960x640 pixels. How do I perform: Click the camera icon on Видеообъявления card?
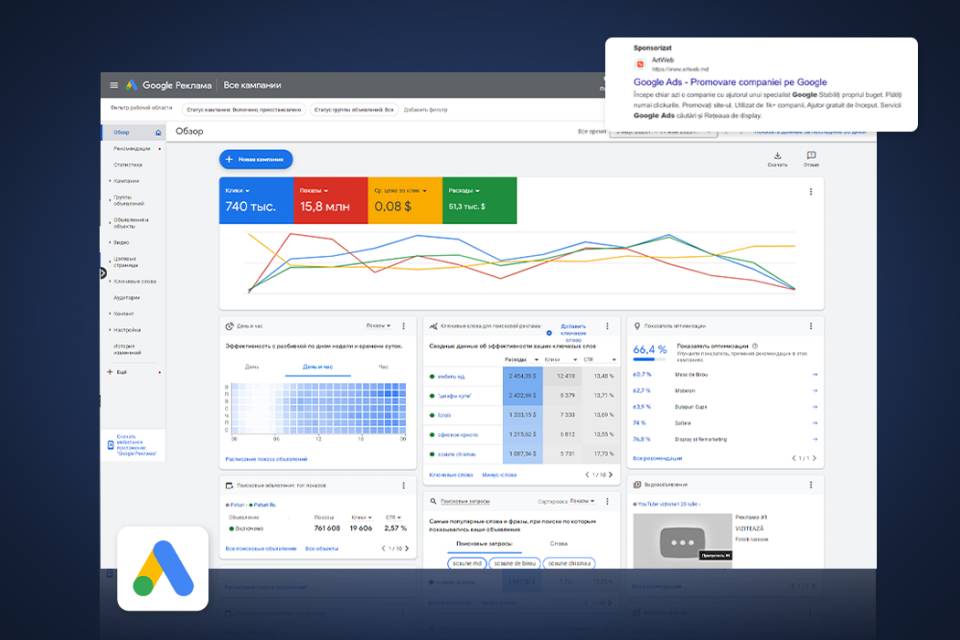636,485
